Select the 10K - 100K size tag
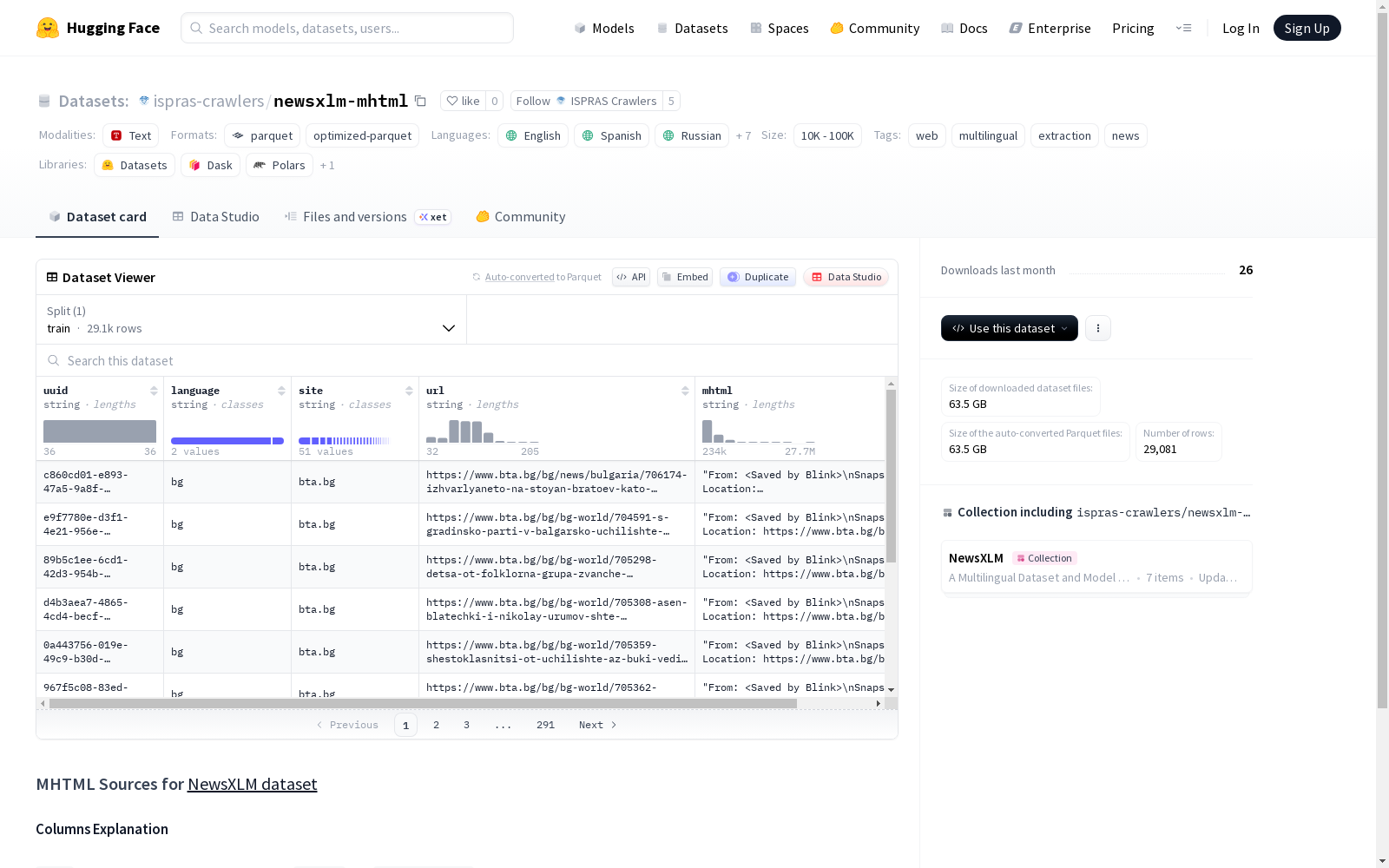The height and width of the screenshot is (868, 1389). tap(827, 135)
